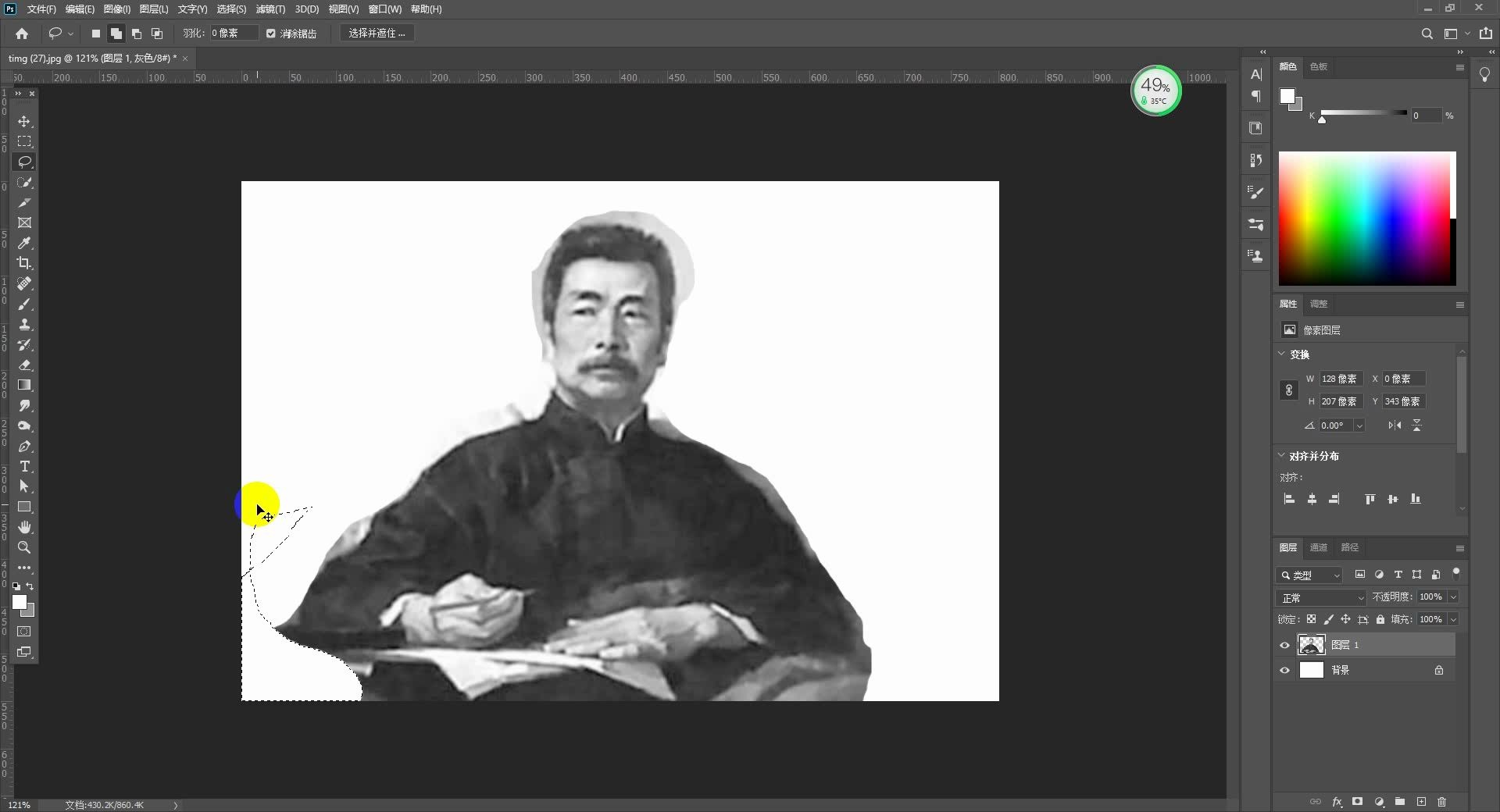This screenshot has width=1500, height=812.
Task: Open the Add layer style fx menu
Action: click(x=1337, y=802)
